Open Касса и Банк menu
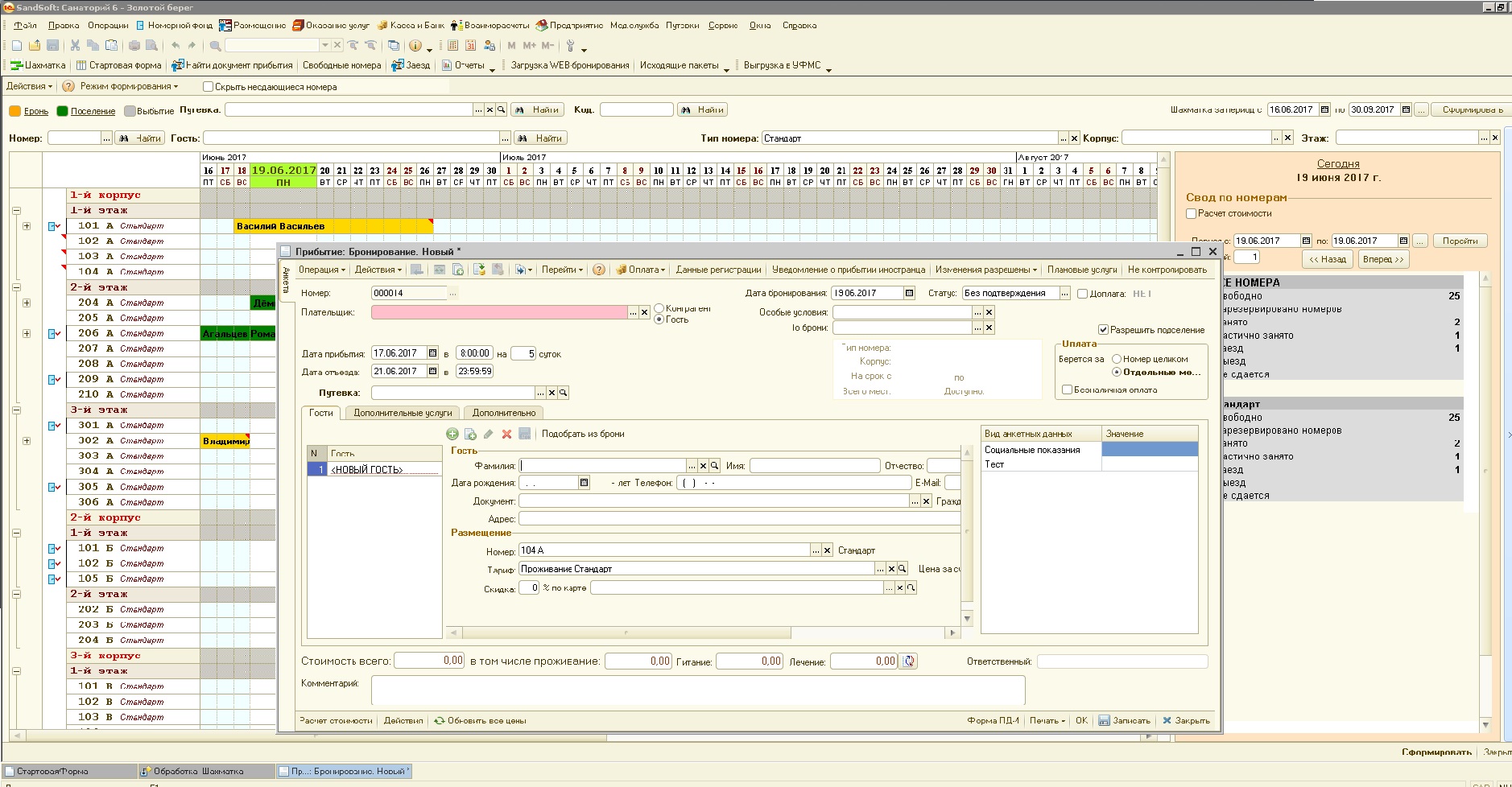Image resolution: width=1512 pixels, height=787 pixels. [411, 26]
